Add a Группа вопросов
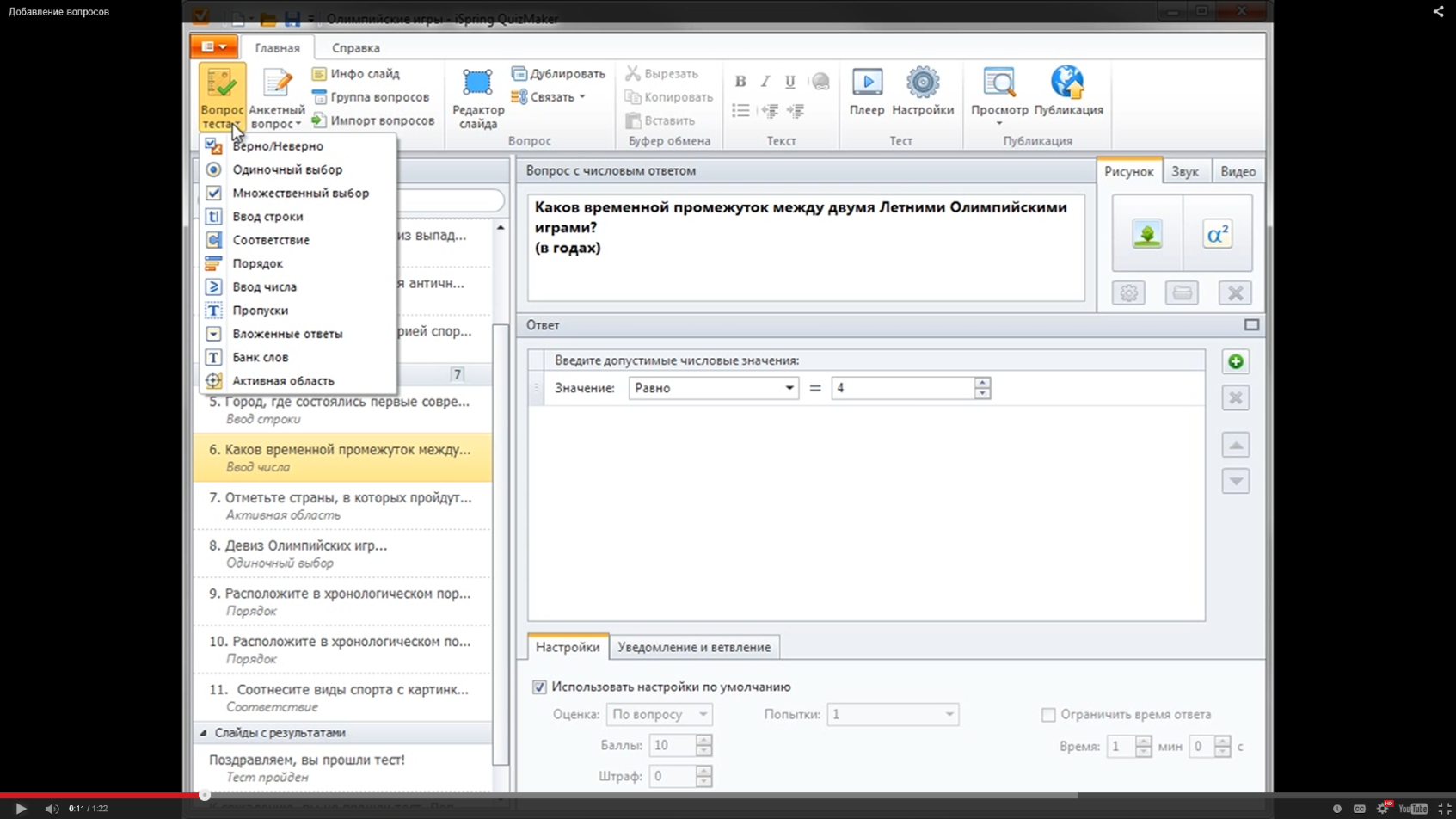This screenshot has width=1456, height=819. [371, 97]
